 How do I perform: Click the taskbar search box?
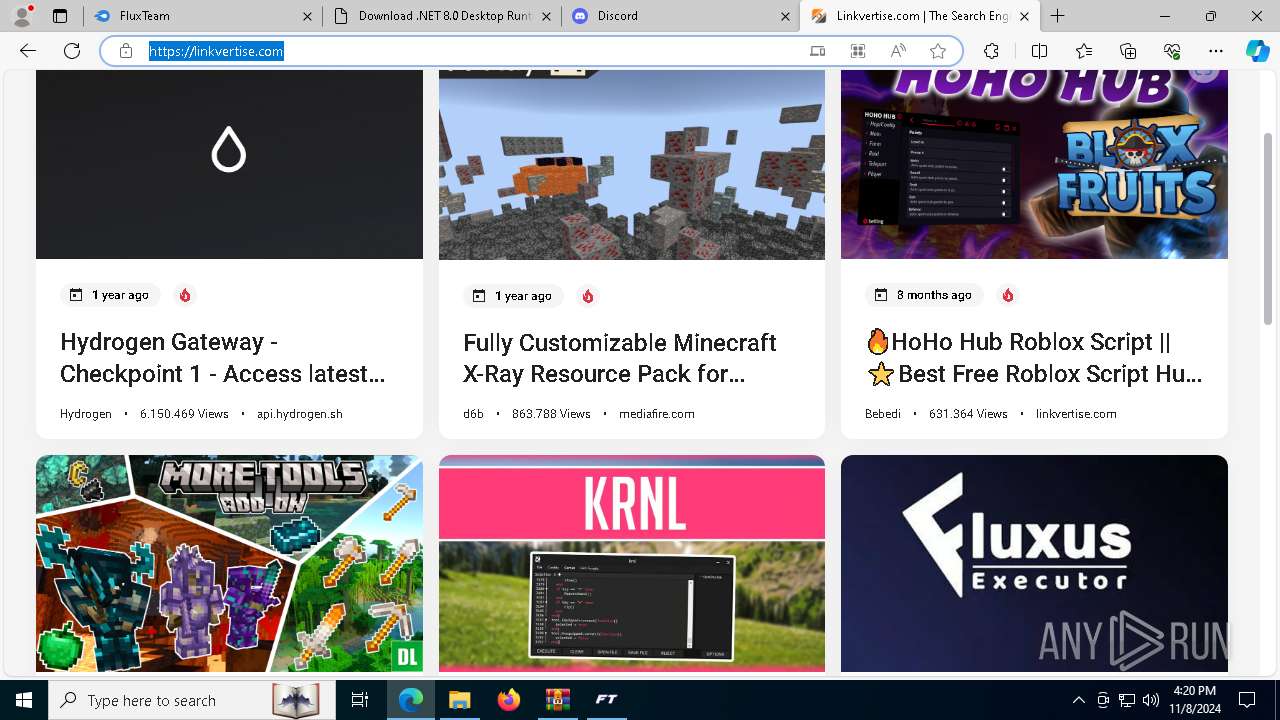pos(192,700)
